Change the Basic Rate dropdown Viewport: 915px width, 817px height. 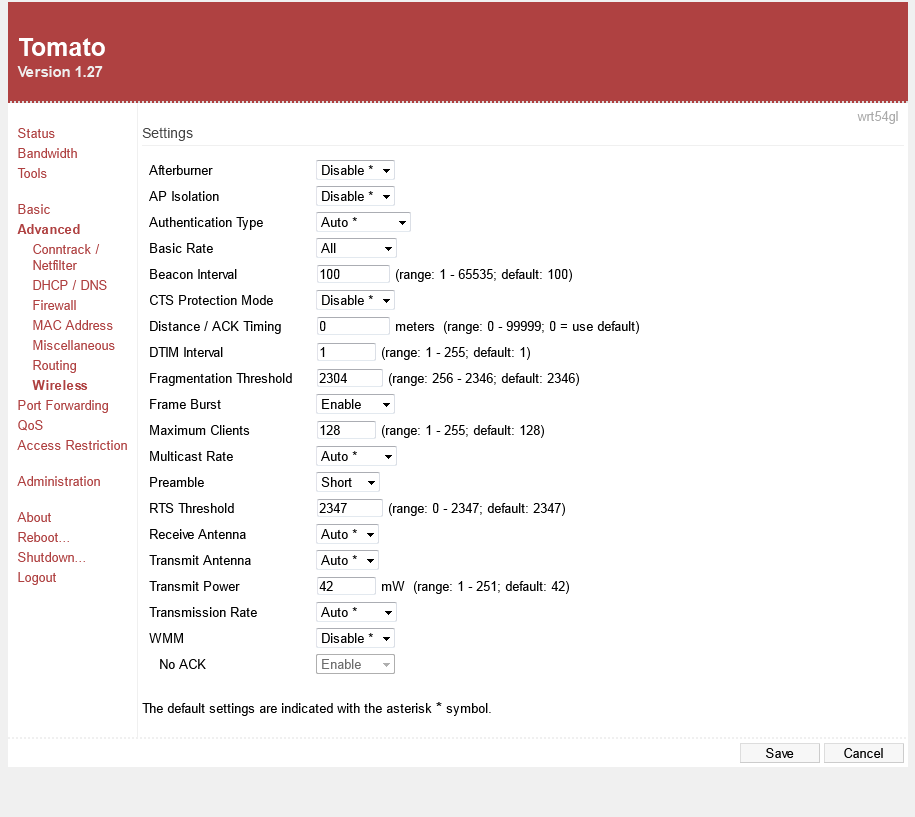356,249
